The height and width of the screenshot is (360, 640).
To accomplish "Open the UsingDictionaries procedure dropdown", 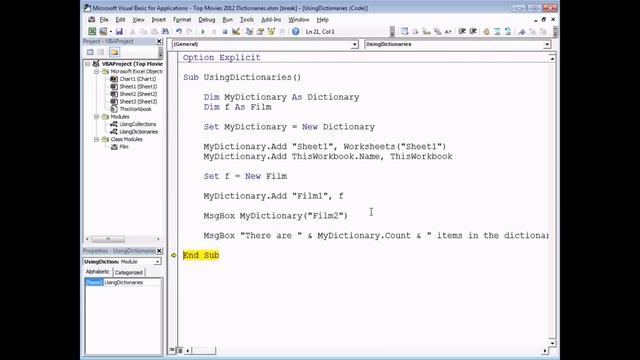I will click(547, 44).
